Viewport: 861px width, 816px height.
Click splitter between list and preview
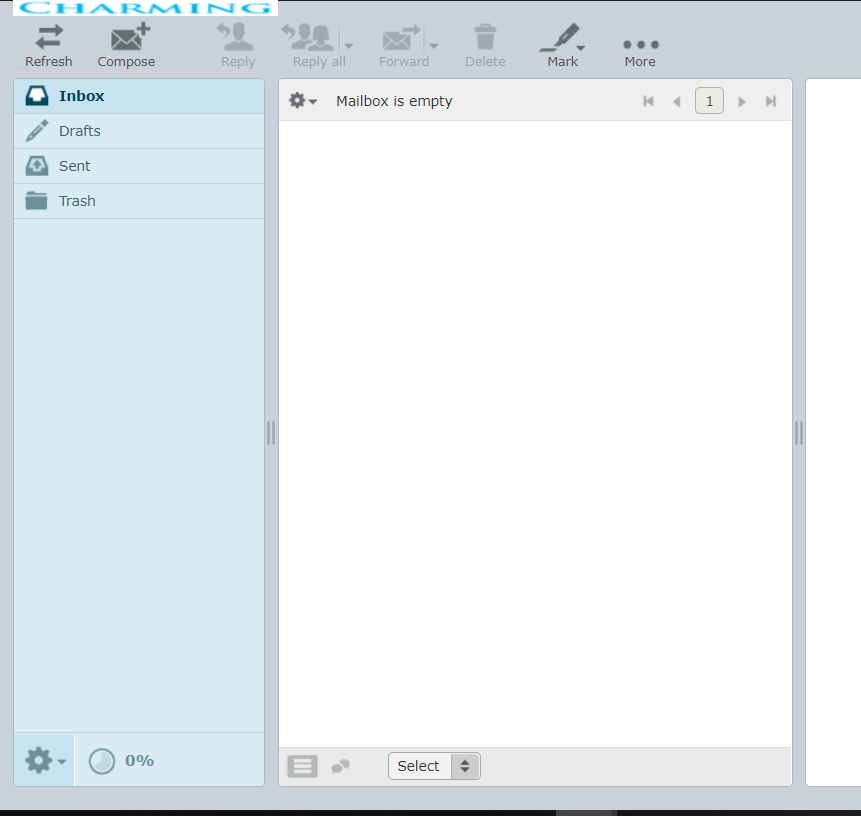799,433
